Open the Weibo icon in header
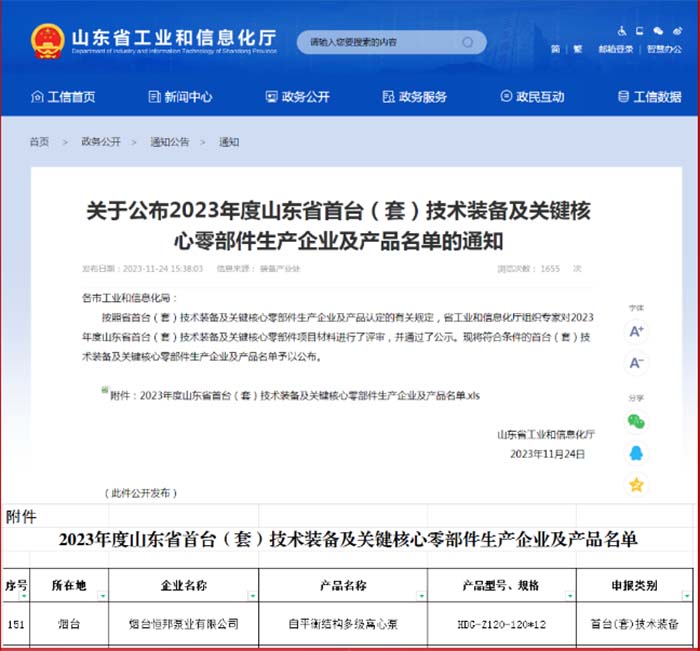 click(677, 31)
